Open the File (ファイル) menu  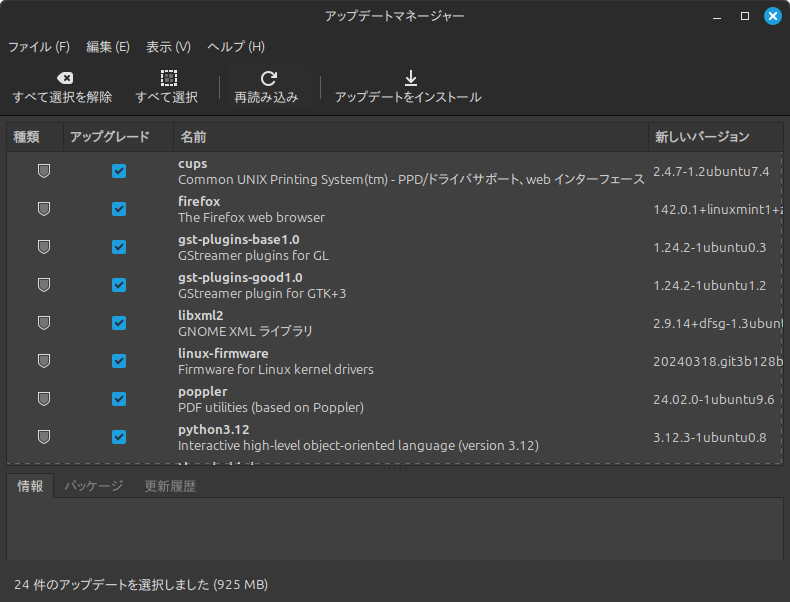[39, 46]
